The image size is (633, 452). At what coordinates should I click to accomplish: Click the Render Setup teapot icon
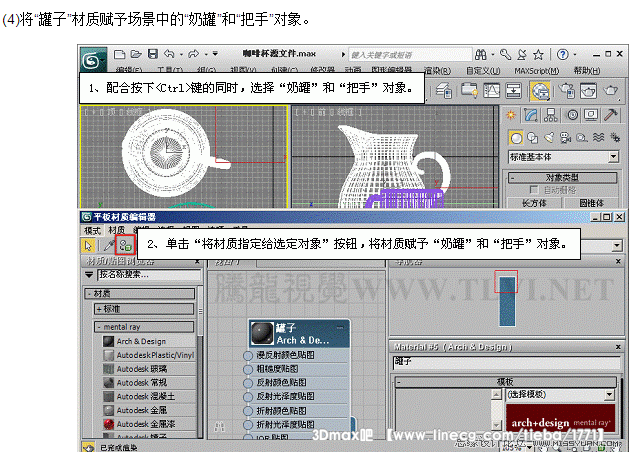[x=567, y=91]
